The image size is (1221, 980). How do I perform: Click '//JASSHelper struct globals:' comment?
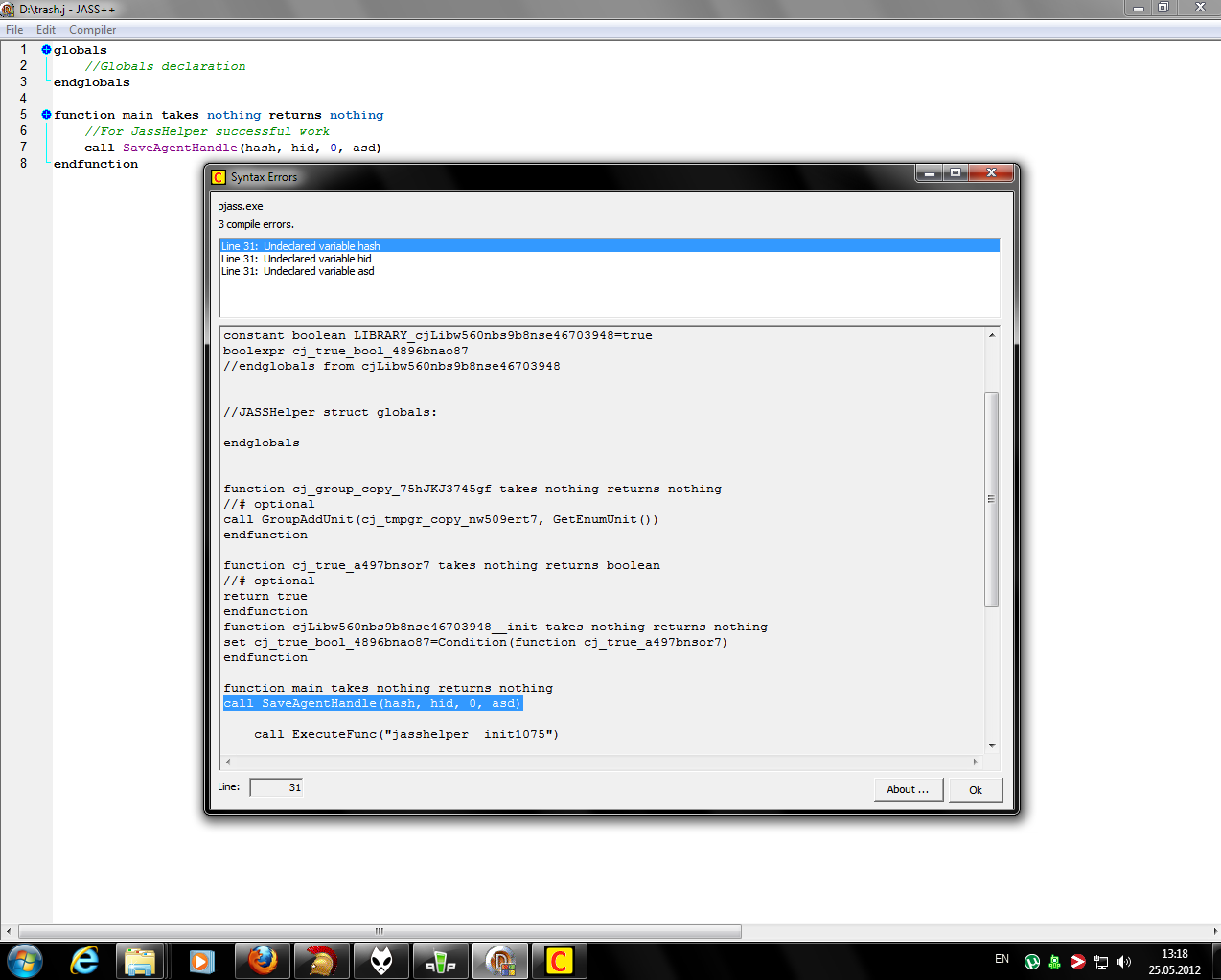[x=330, y=412]
